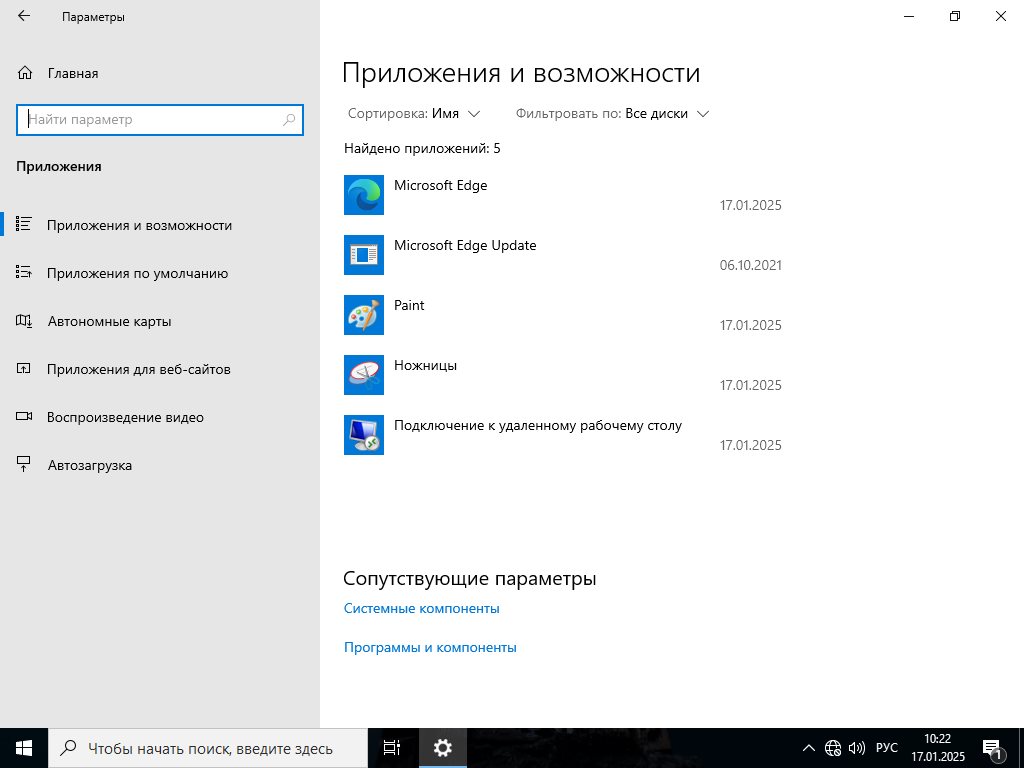Viewport: 1024px width, 768px height.
Task: Click the Воспроизведение видео camera icon
Action: point(24,416)
